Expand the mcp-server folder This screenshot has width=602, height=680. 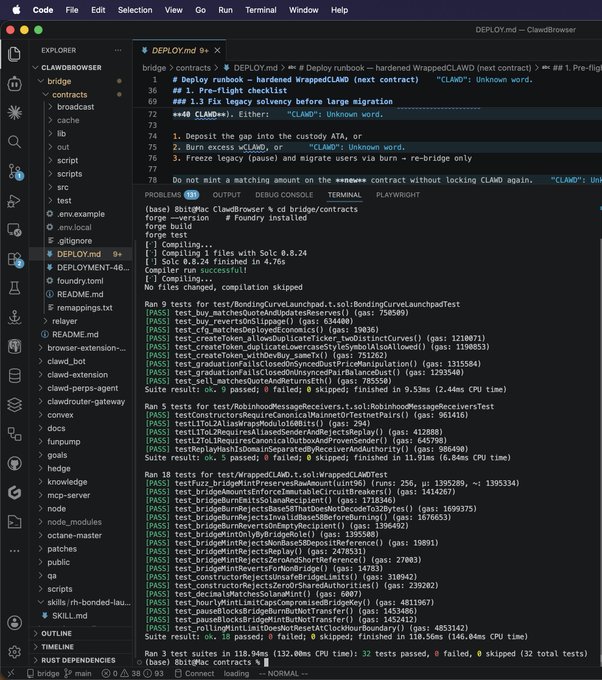pyautogui.click(x=69, y=495)
